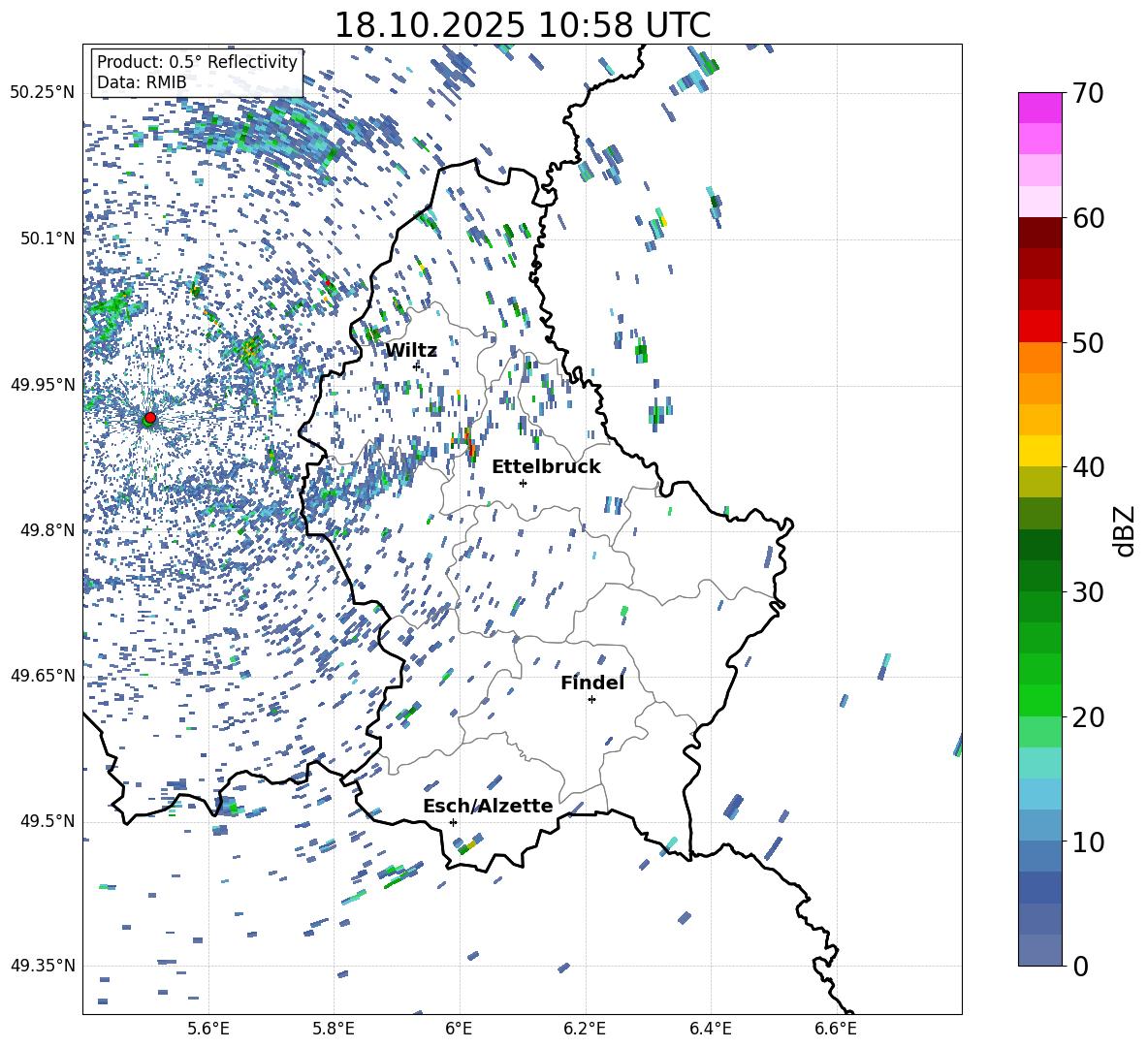Viewport: 1148px width, 1048px height.
Task: Select the Findel city label
Action: pos(591,683)
